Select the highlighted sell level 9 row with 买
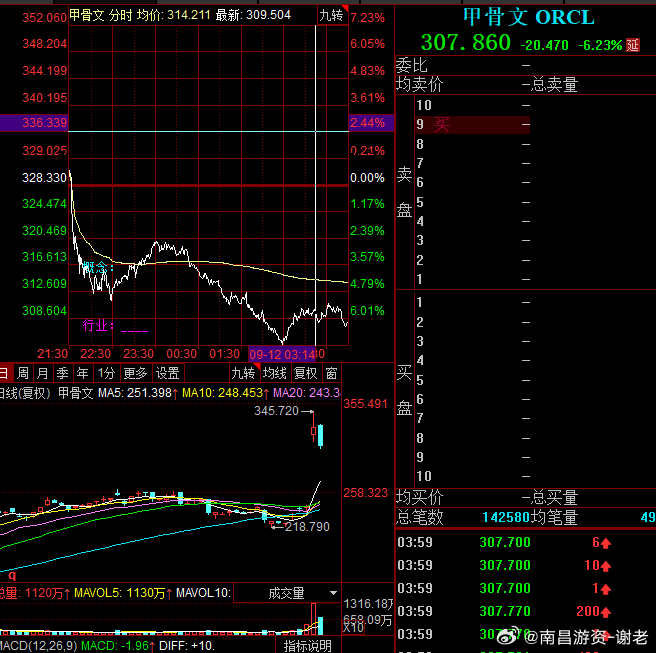Viewport: 656px width, 653px height. click(x=473, y=125)
